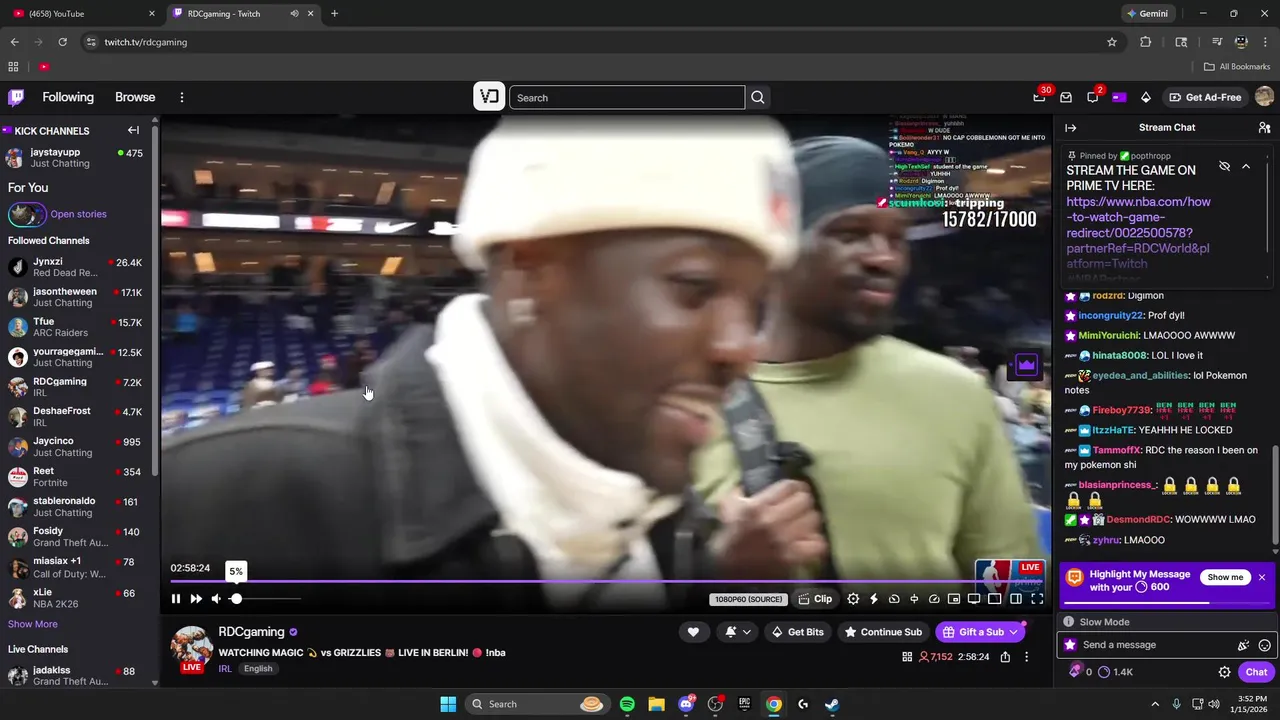Open the chat community users icon

tap(1264, 128)
